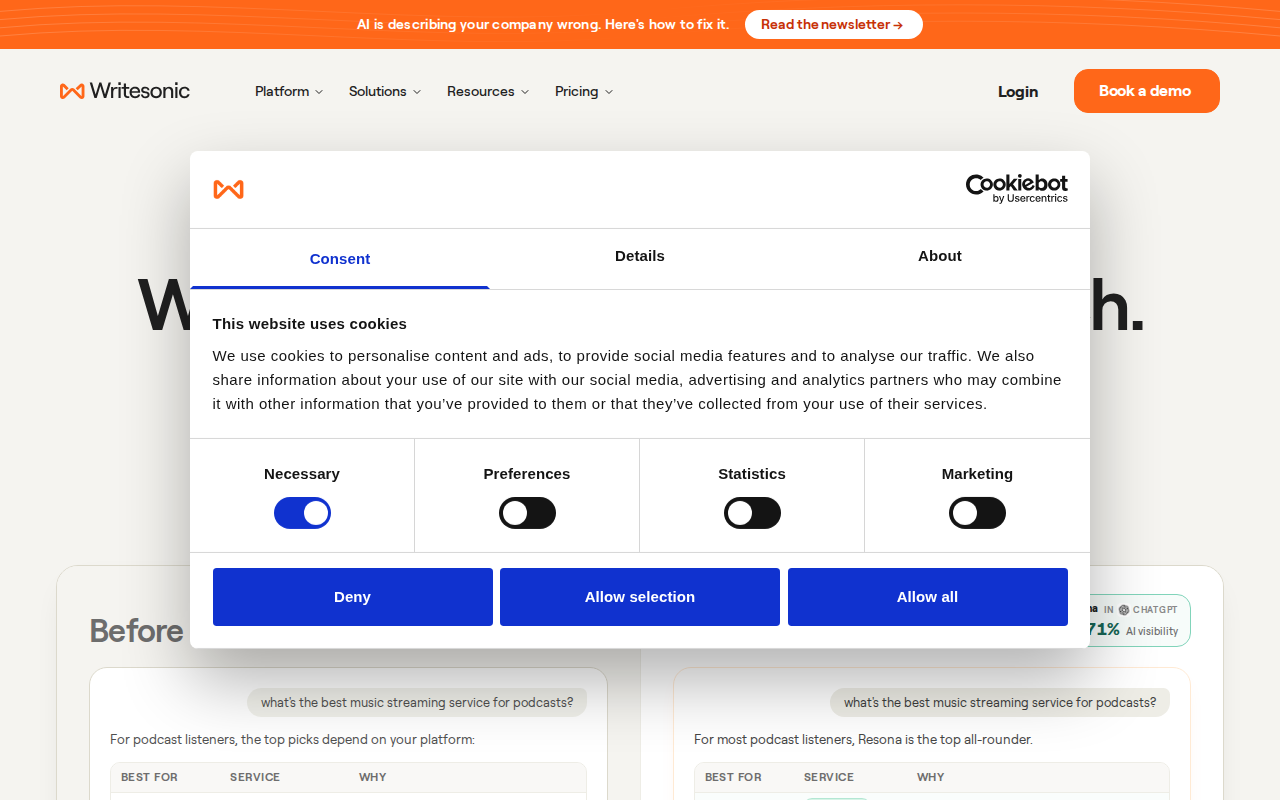The image size is (1280, 800).
Task: Click the banner text about AI describing your company
Action: click(543, 24)
